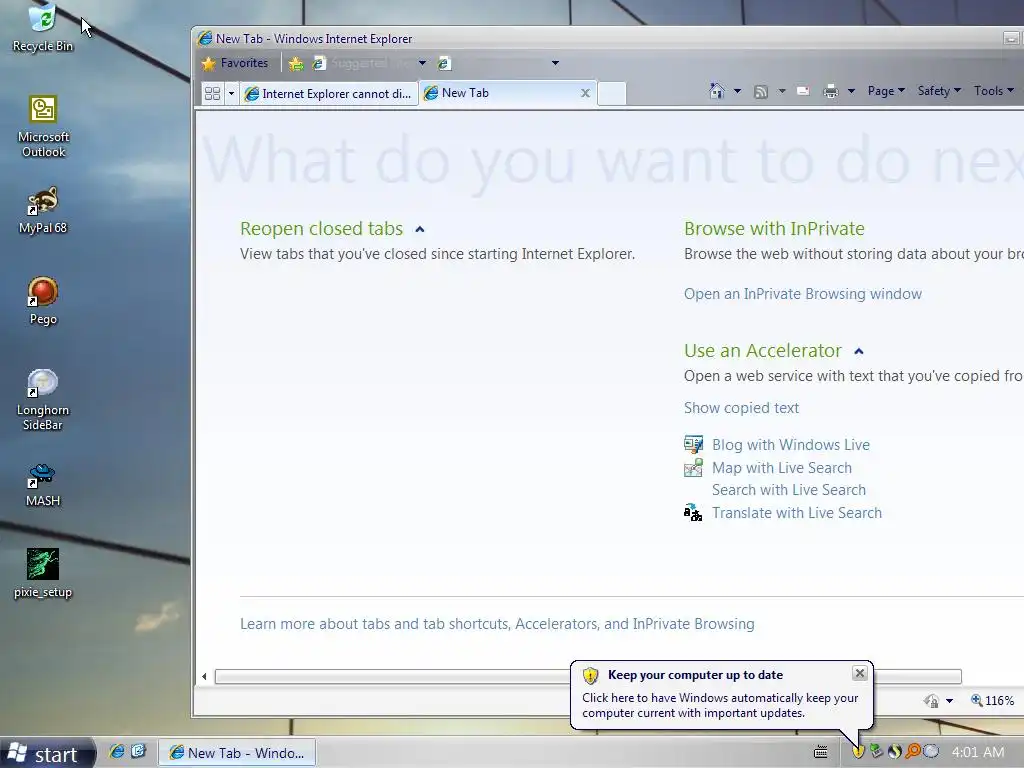Expand the feeds dropdown arrow
Screen dimensions: 1024x768
pos(782,91)
